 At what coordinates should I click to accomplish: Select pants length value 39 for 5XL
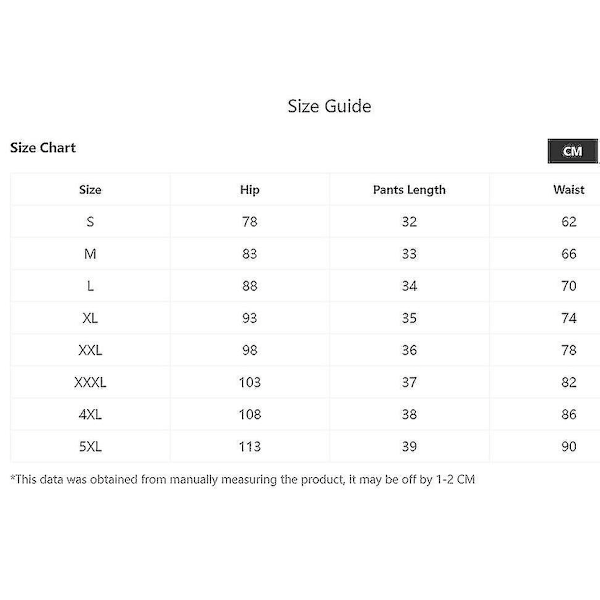point(409,447)
